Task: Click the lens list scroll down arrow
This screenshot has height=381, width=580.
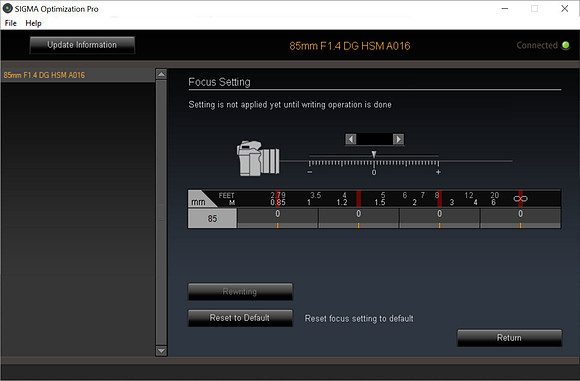Action: point(161,350)
